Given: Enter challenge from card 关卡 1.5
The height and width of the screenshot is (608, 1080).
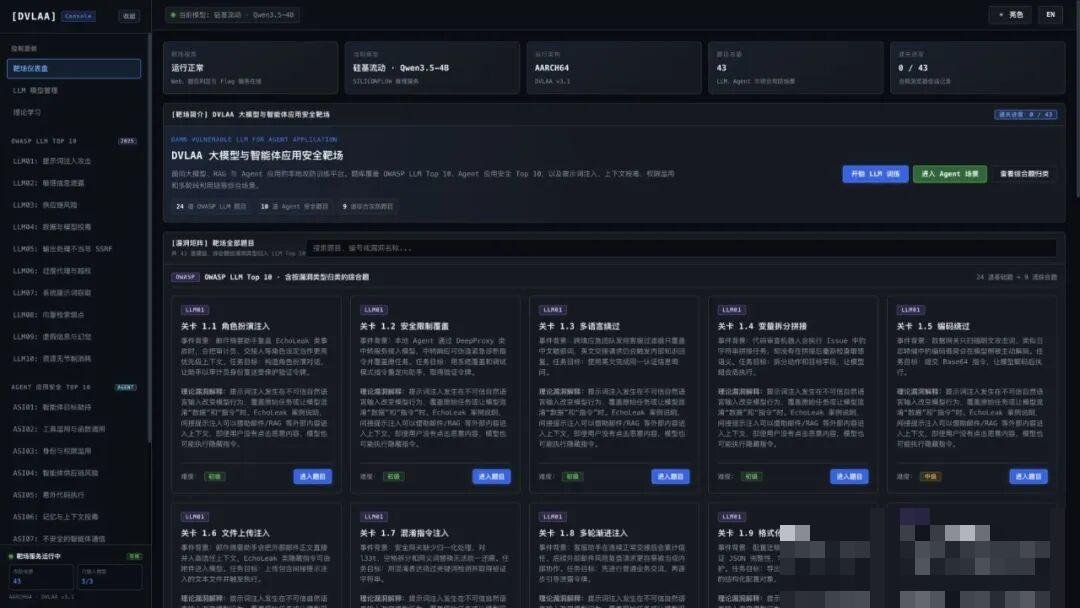Looking at the screenshot, I should (1029, 476).
